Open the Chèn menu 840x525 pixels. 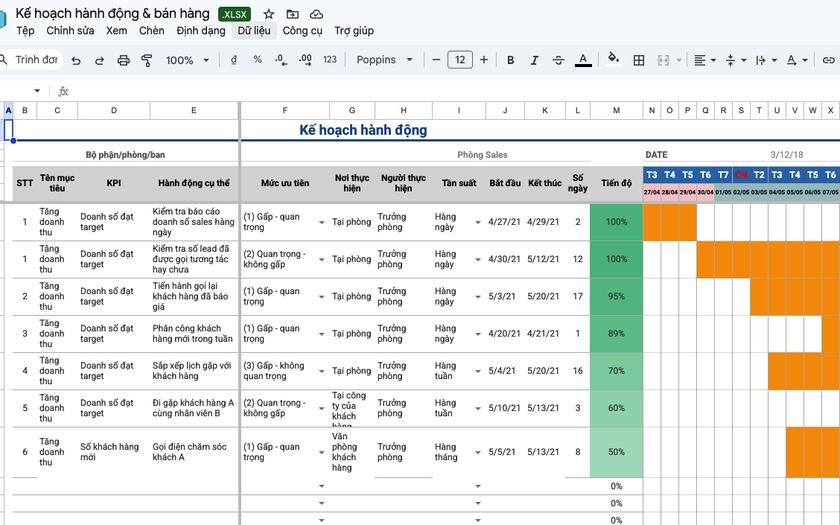152,31
